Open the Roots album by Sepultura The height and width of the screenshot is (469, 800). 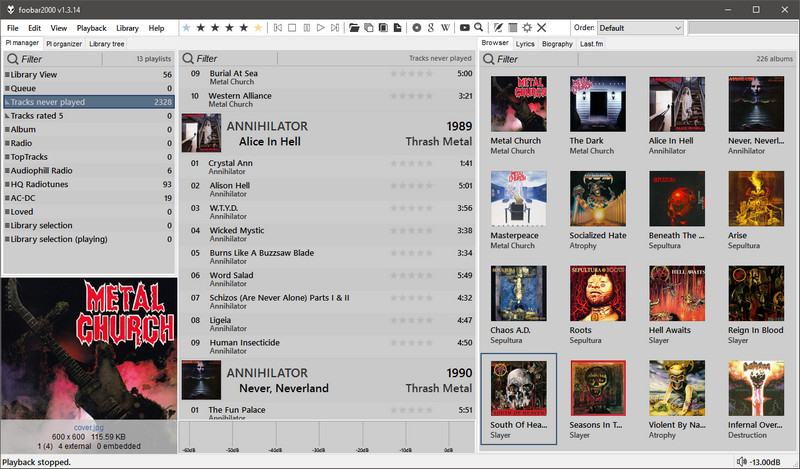[x=597, y=293]
